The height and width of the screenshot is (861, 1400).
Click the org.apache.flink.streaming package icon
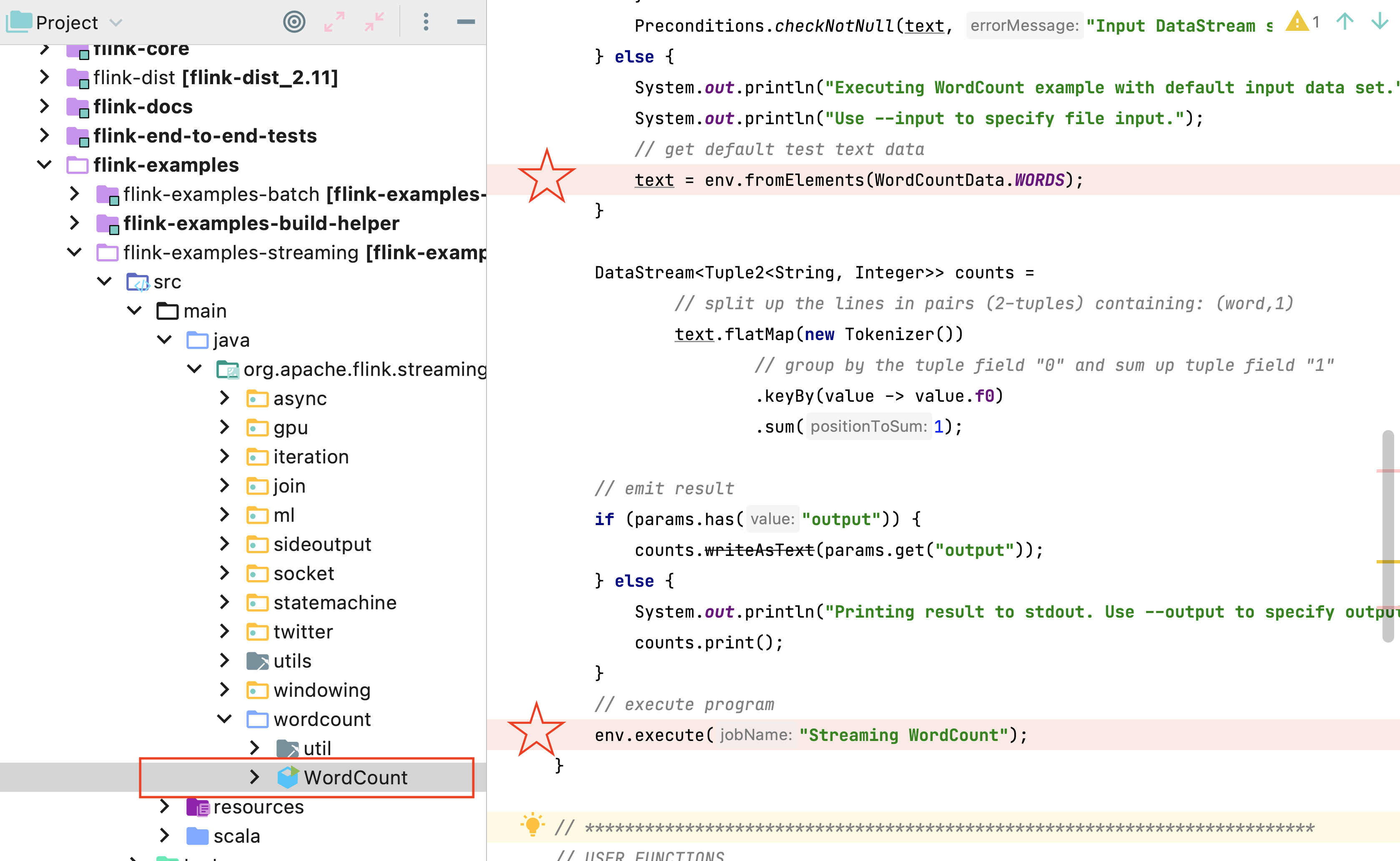click(227, 370)
